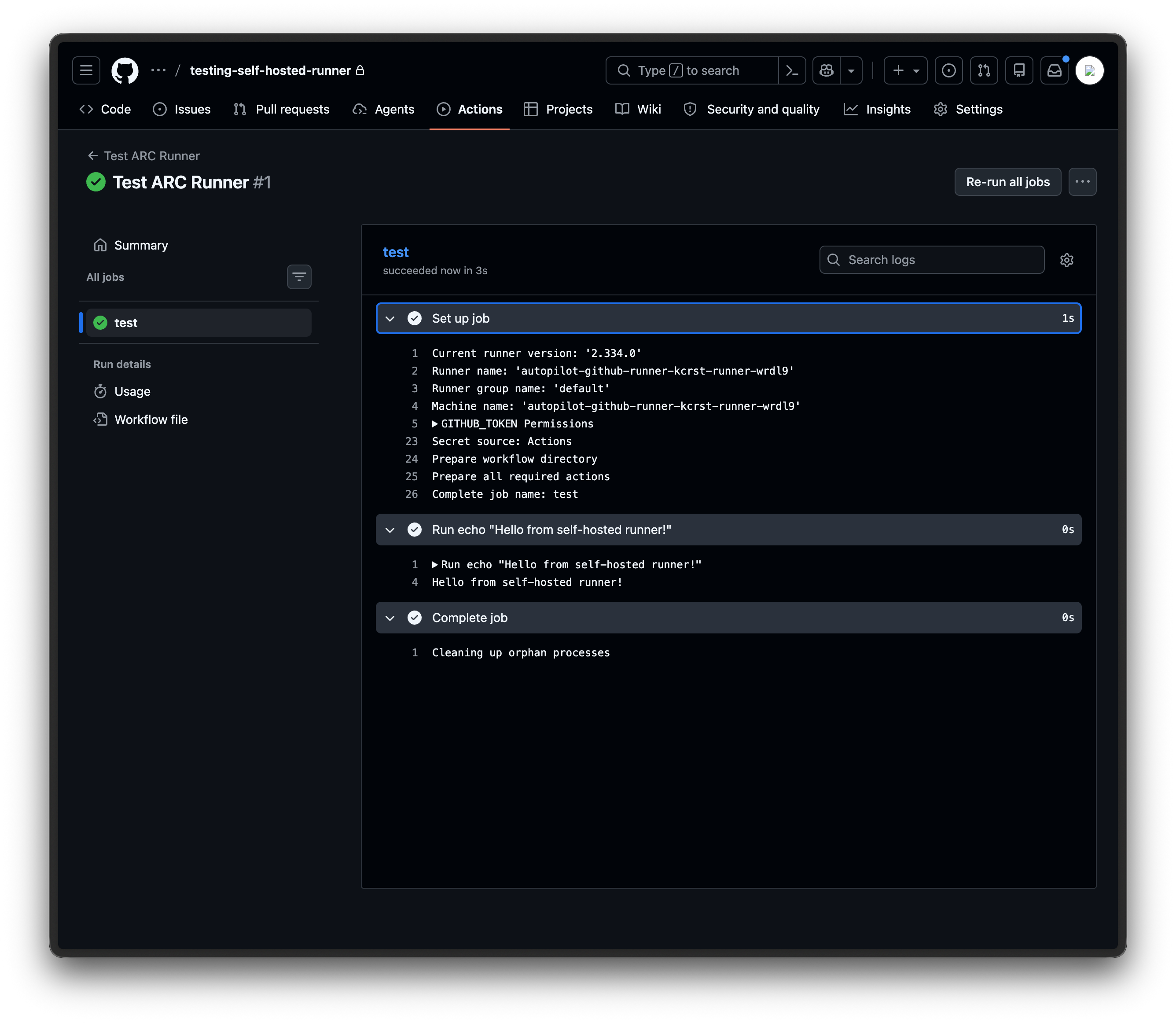This screenshot has width=1176, height=1023.
Task: Switch to the Issues tab
Action: (182, 109)
